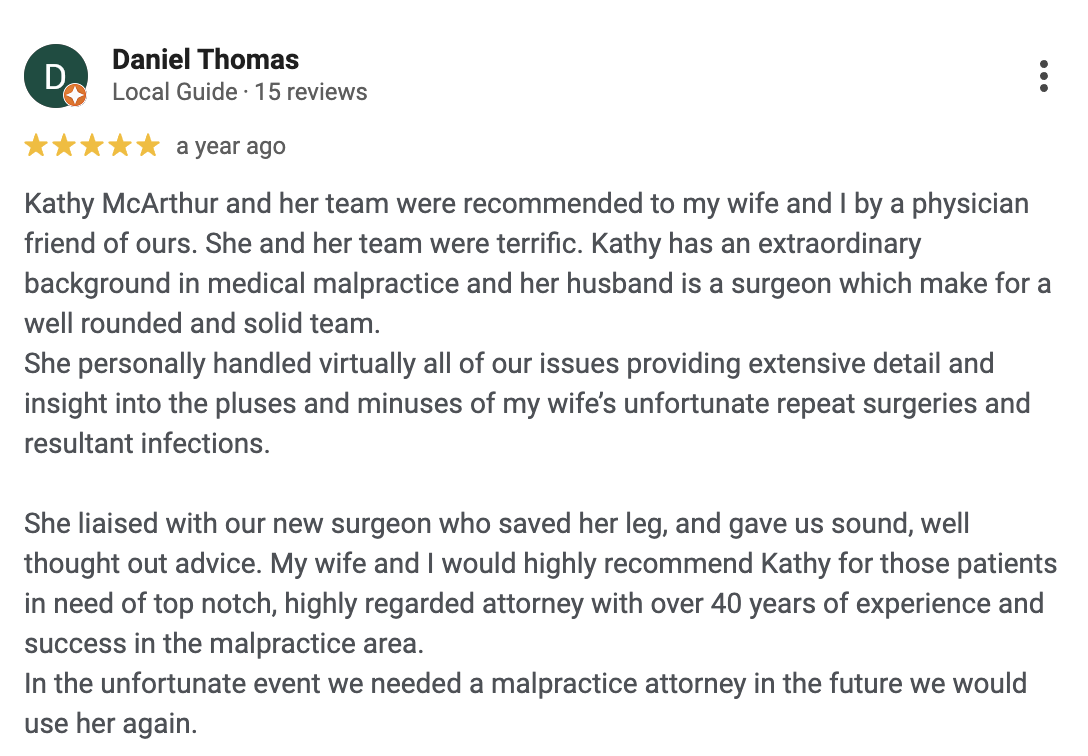Click the Local Guide label
The image size is (1088, 756).
(174, 92)
